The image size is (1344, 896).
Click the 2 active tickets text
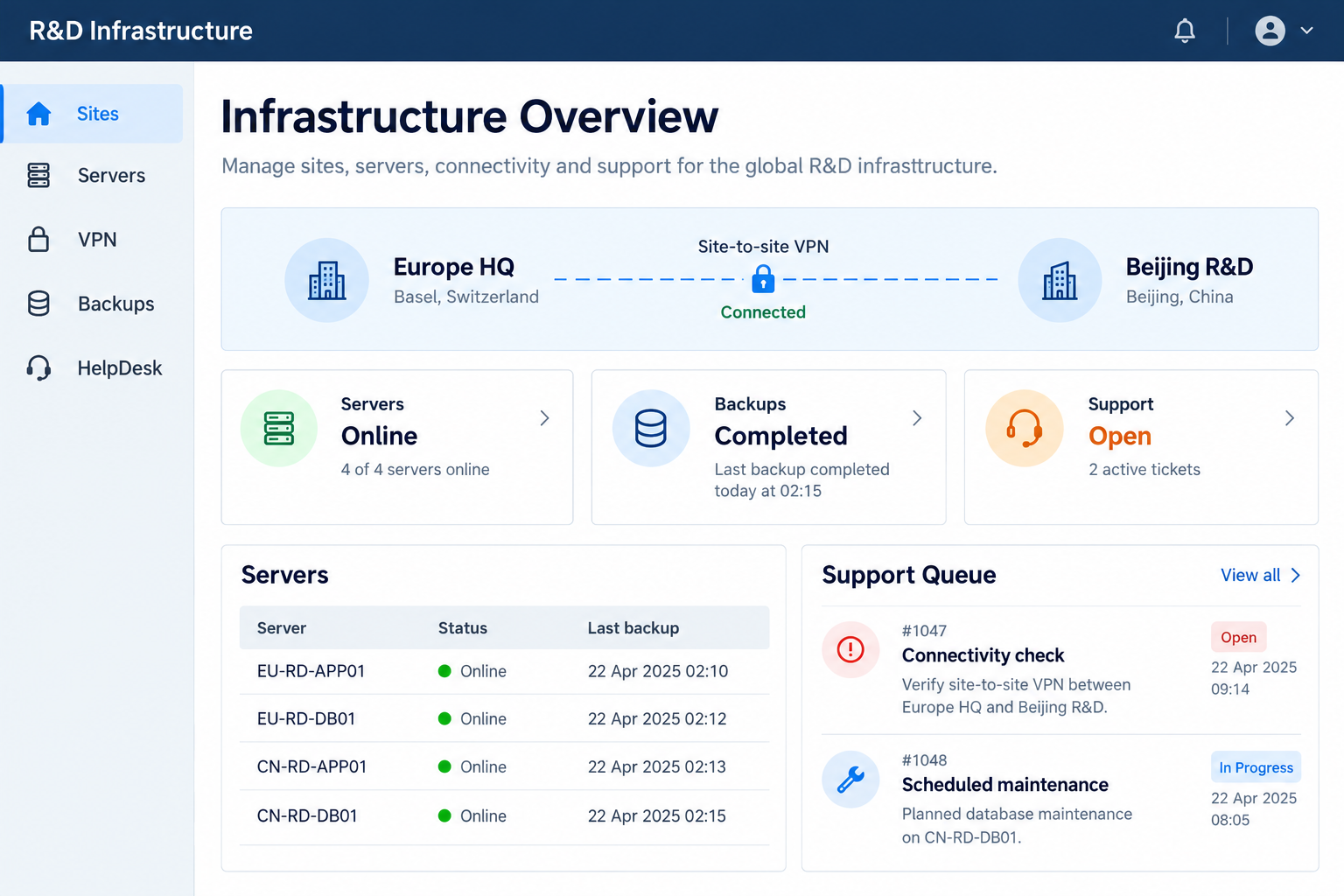tap(1144, 470)
